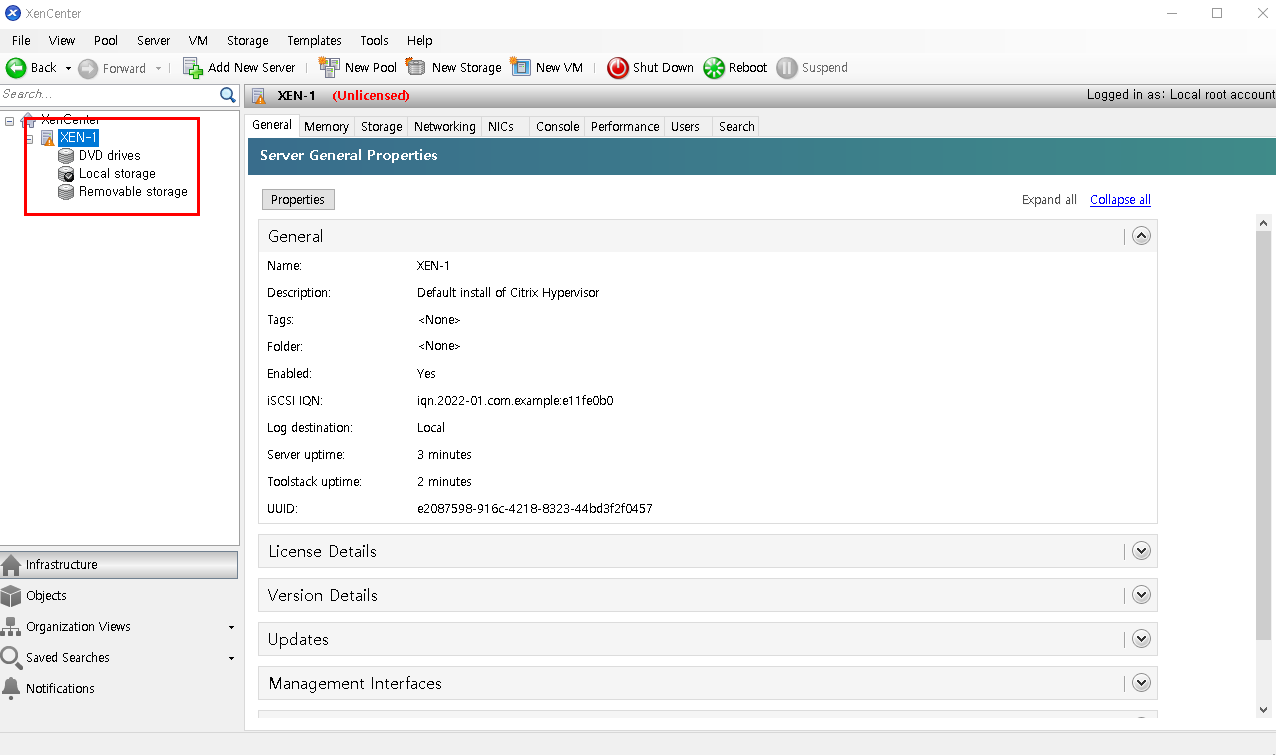Switch to the Console tab

(x=558, y=127)
